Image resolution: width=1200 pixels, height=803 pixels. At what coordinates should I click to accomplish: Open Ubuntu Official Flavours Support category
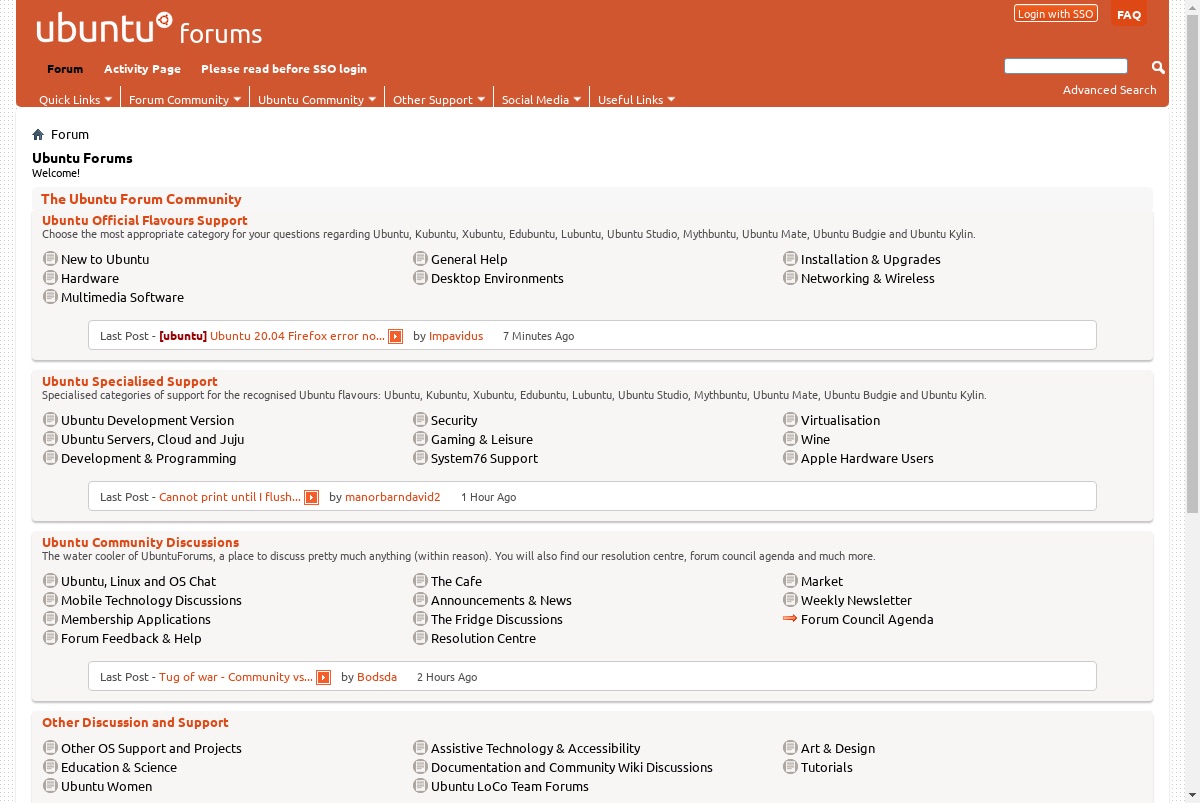[145, 220]
